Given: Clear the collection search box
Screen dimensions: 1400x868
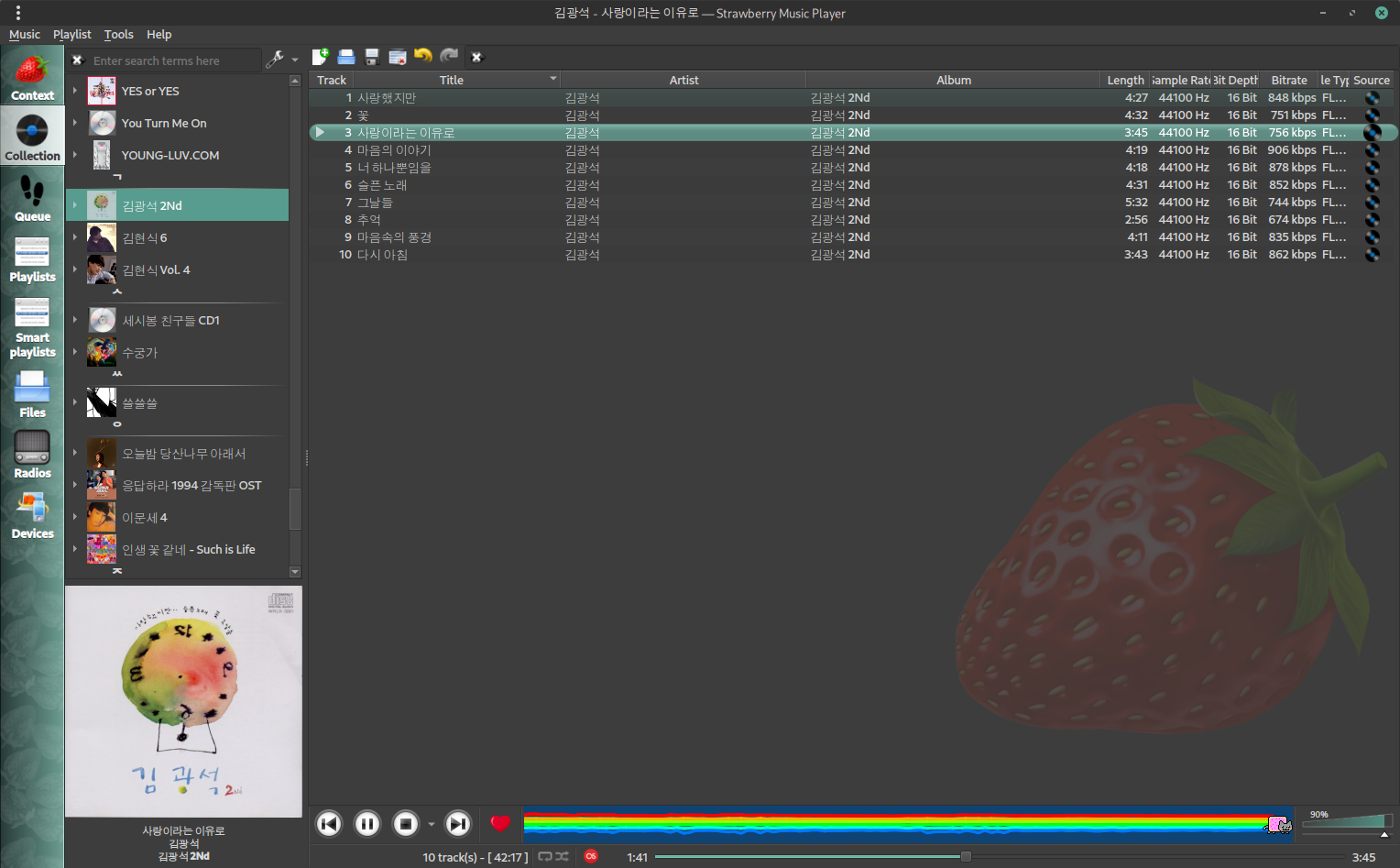Looking at the screenshot, I should click(x=78, y=60).
